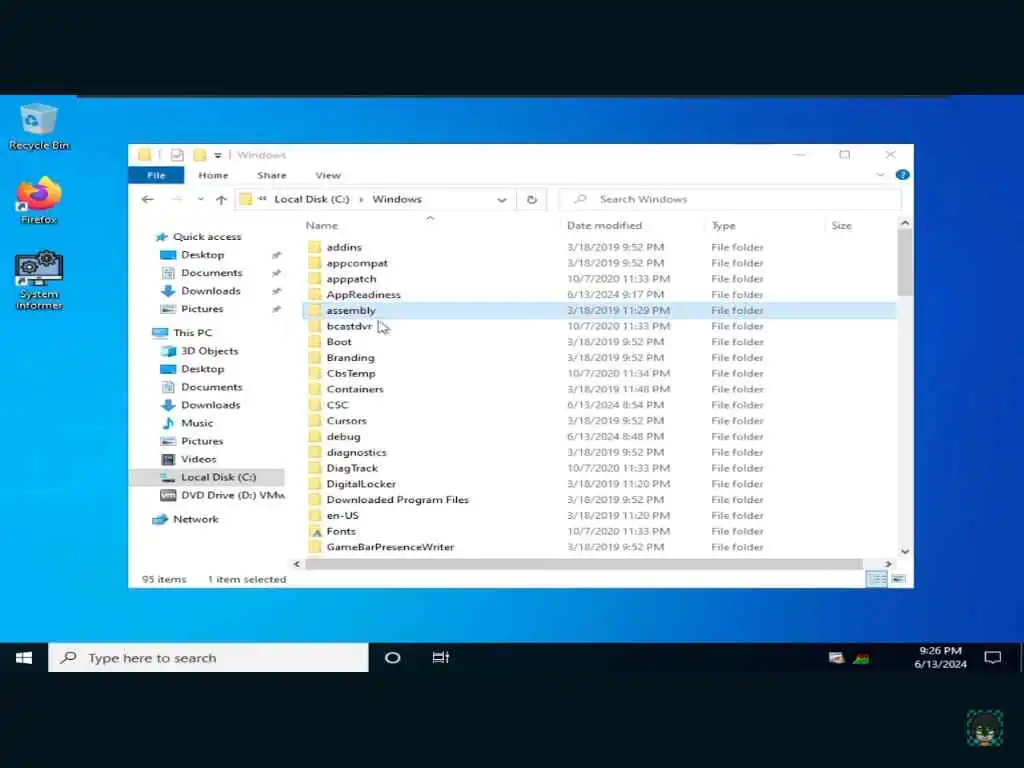Open Task View on taskbar
The height and width of the screenshot is (768, 1024).
pyautogui.click(x=441, y=658)
